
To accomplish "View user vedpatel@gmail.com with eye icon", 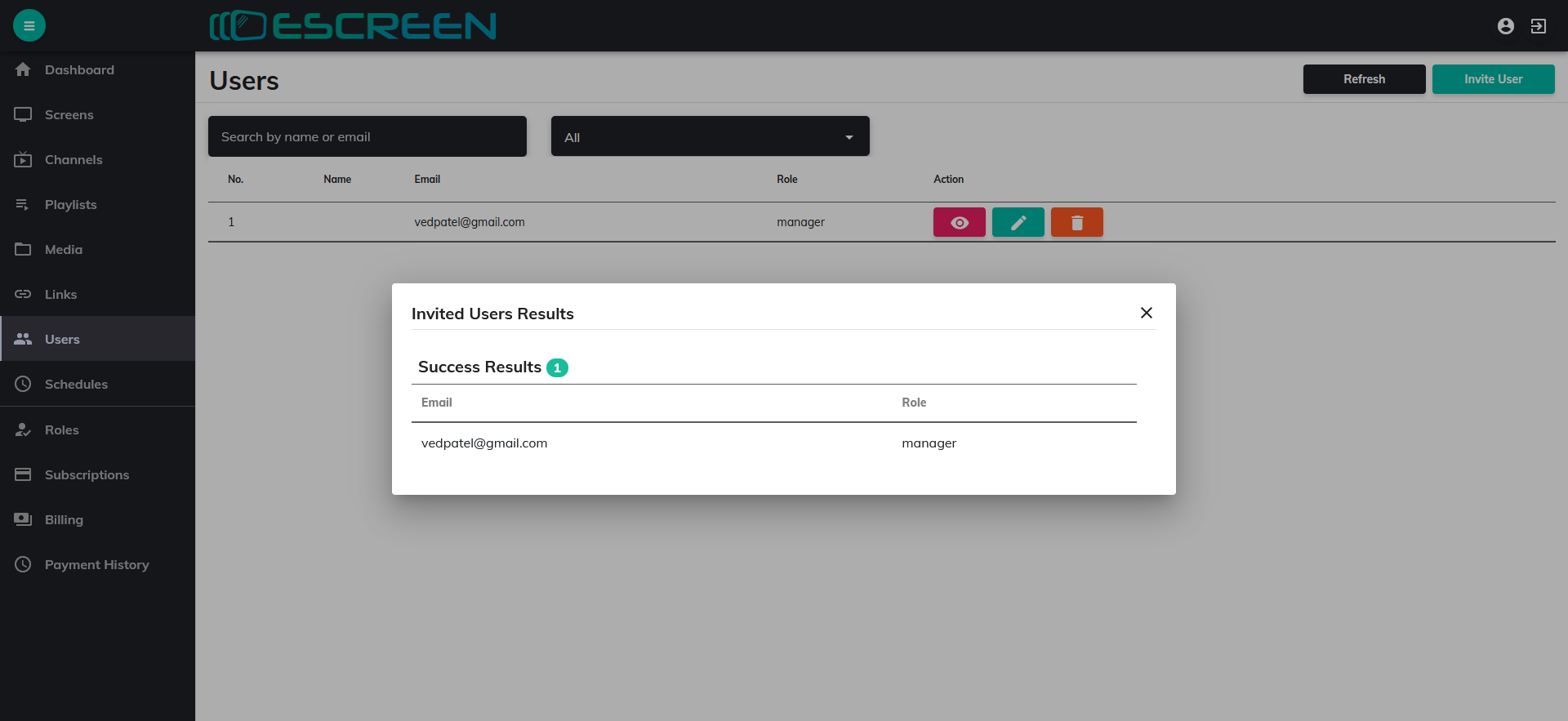I will (959, 222).
